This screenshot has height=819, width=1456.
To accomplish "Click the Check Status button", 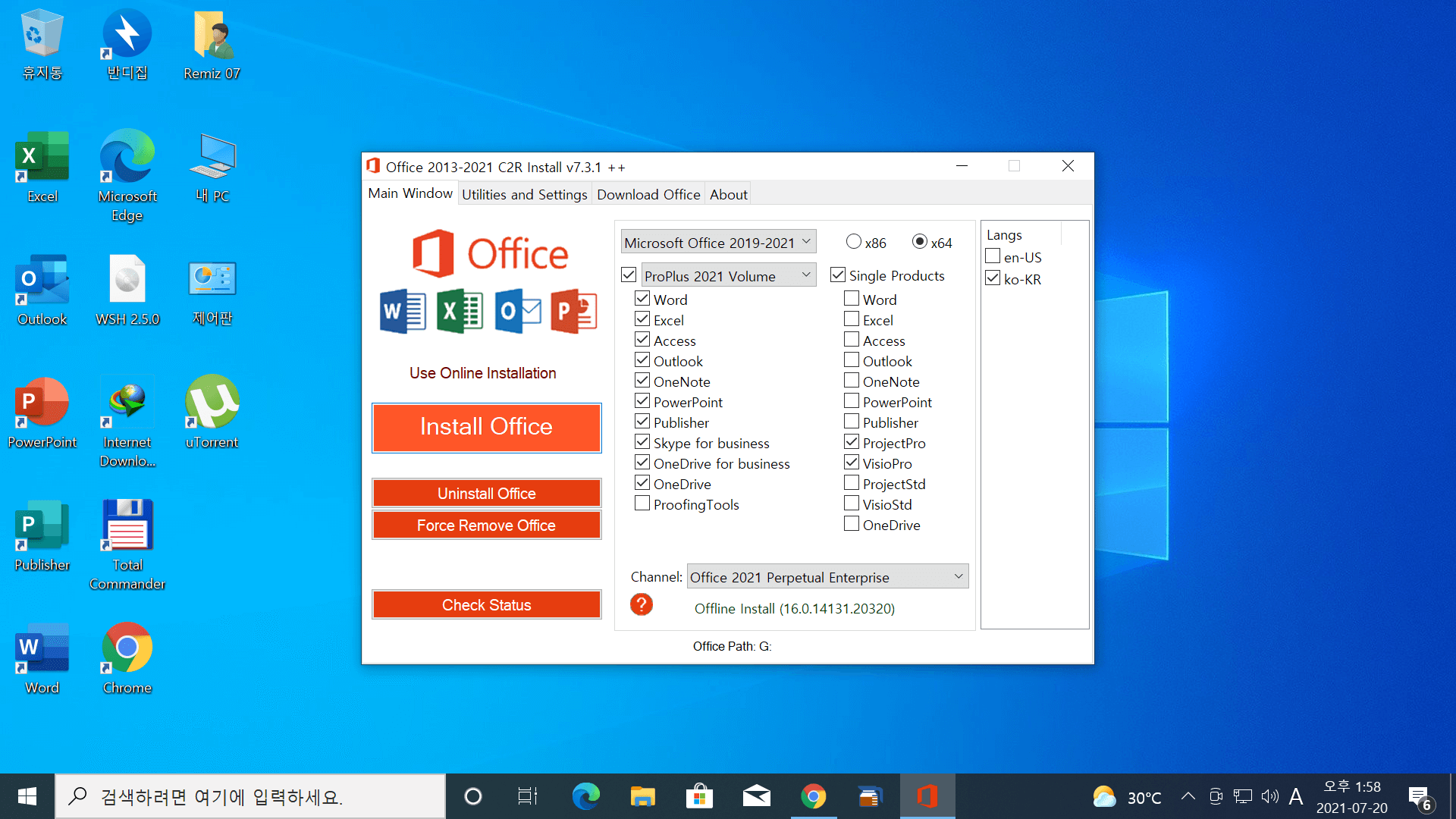I will pyautogui.click(x=487, y=604).
